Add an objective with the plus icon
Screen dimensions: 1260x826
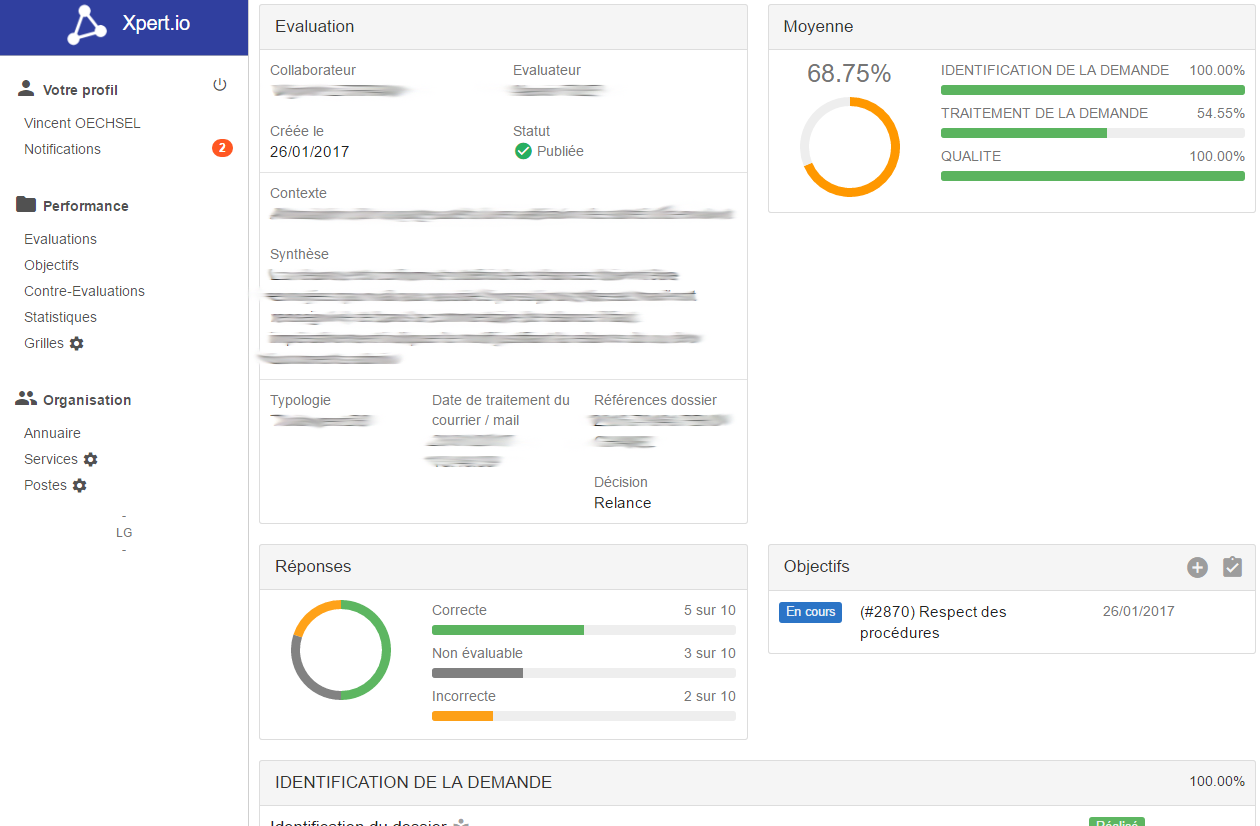1197,567
